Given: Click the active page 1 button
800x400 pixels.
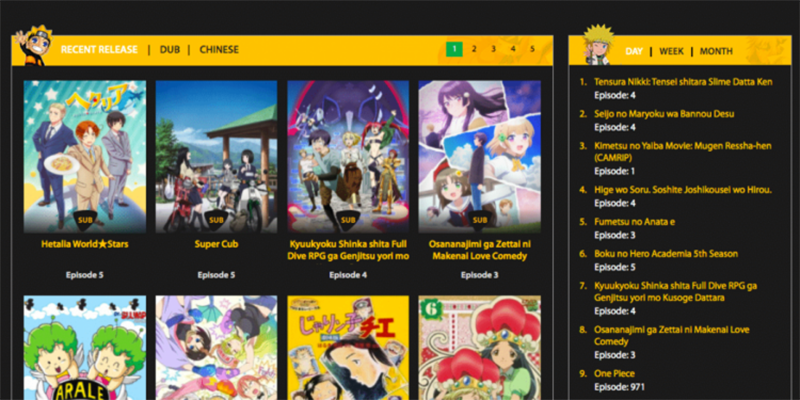Looking at the screenshot, I should point(454,48).
